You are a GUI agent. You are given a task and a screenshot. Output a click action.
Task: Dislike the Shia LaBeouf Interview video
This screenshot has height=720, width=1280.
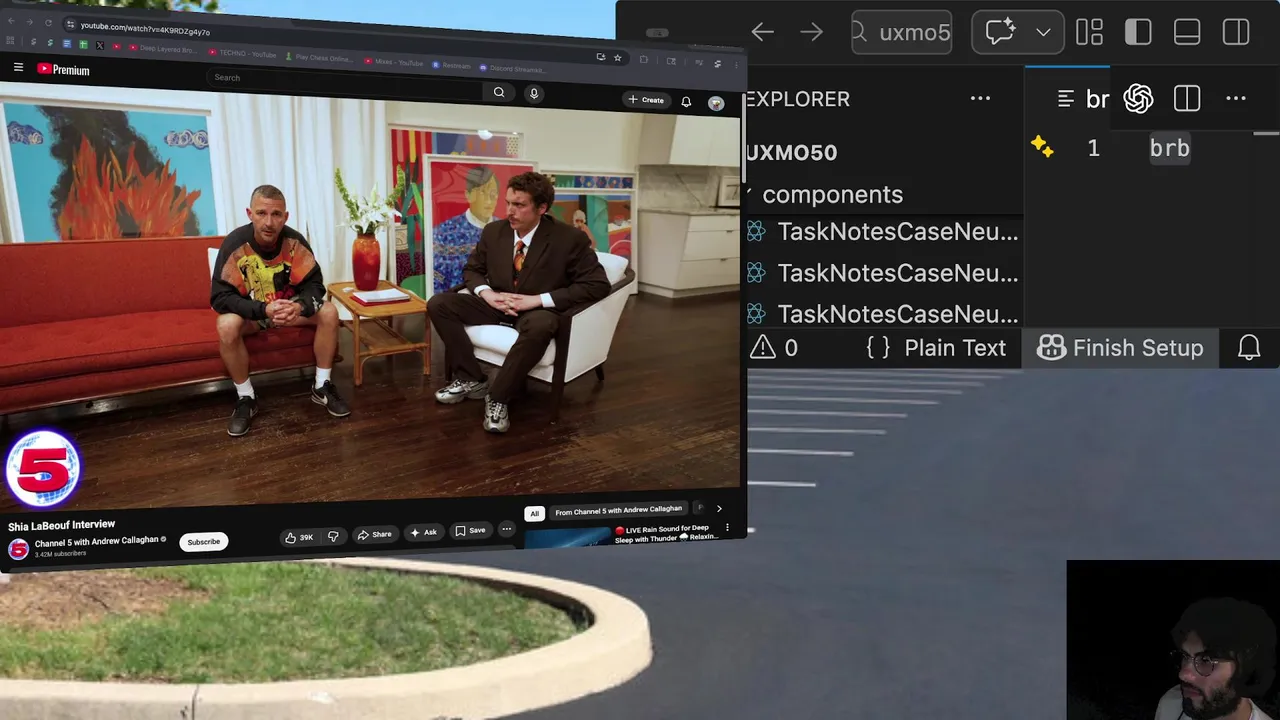[x=333, y=536]
